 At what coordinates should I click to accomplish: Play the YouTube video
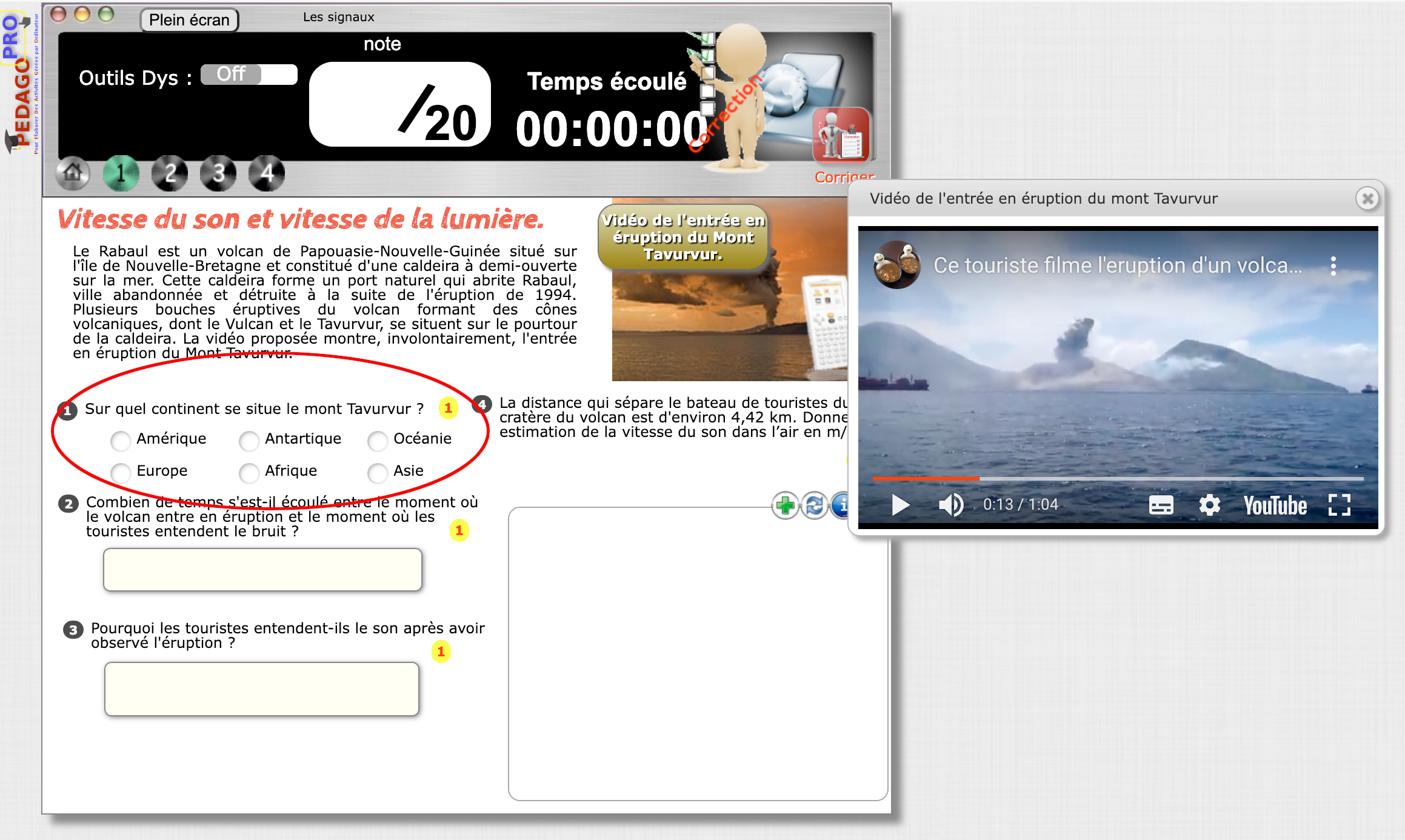[900, 505]
